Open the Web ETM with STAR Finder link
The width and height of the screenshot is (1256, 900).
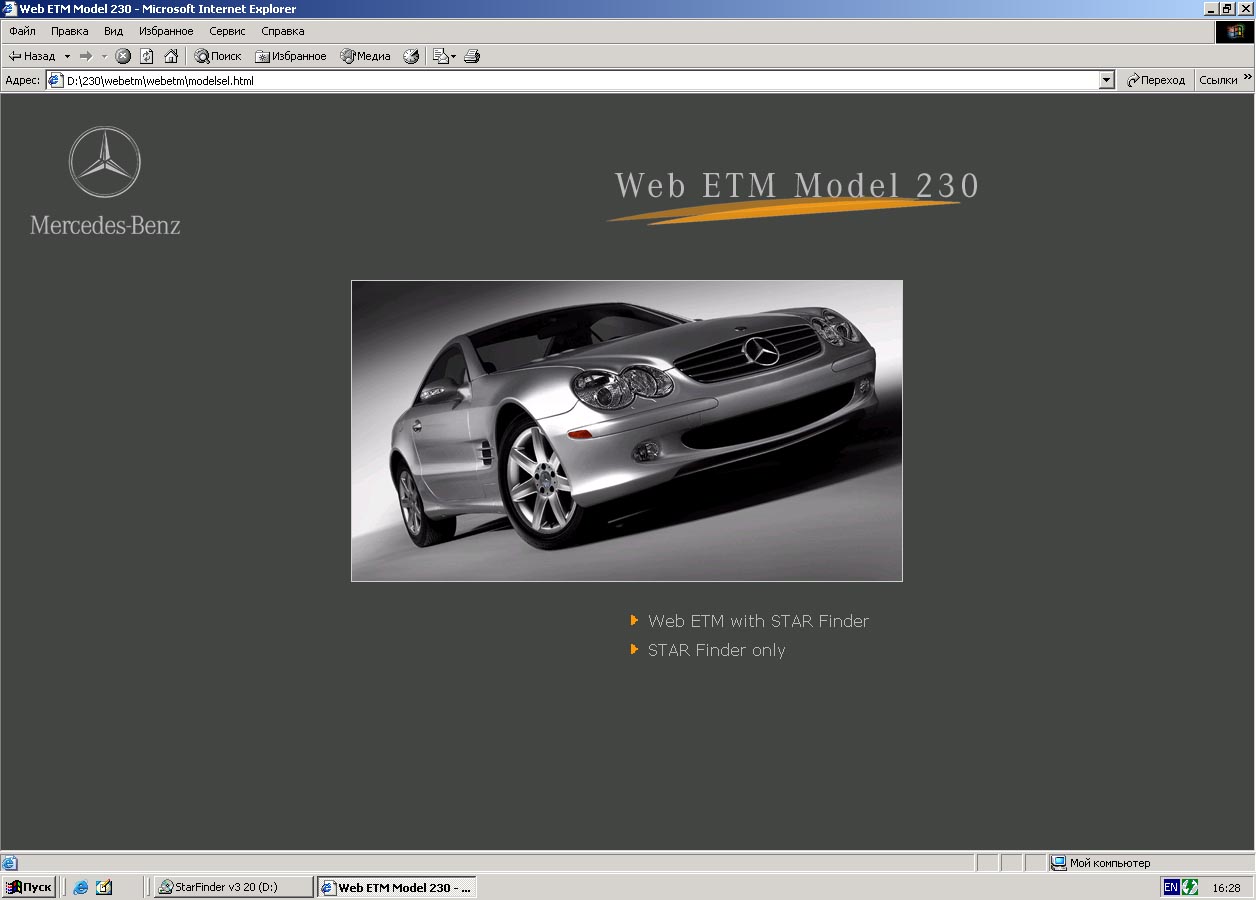click(758, 621)
